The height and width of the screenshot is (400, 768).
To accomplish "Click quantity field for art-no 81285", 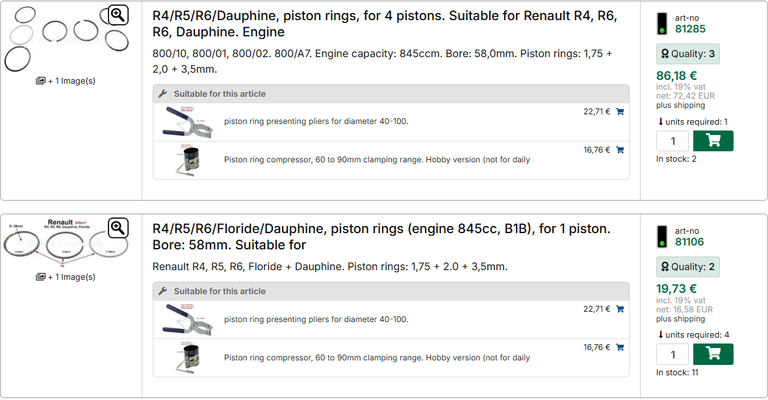I will pyautogui.click(x=673, y=141).
